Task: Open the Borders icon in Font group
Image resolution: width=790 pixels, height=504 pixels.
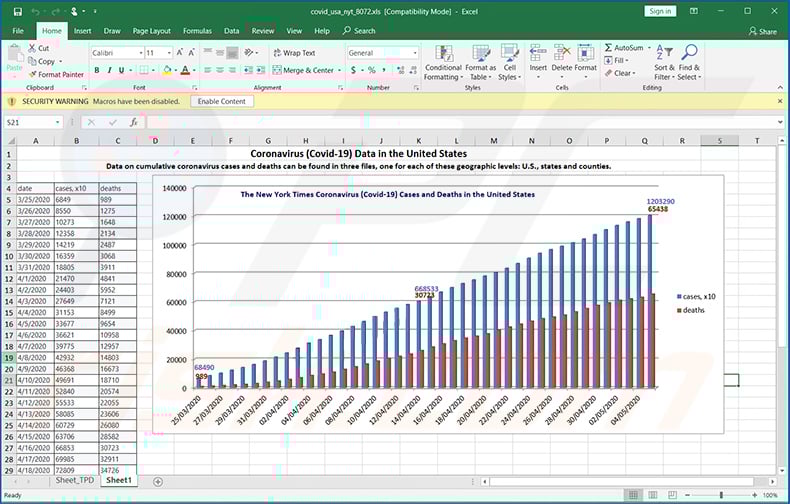Action: pyautogui.click(x=144, y=70)
